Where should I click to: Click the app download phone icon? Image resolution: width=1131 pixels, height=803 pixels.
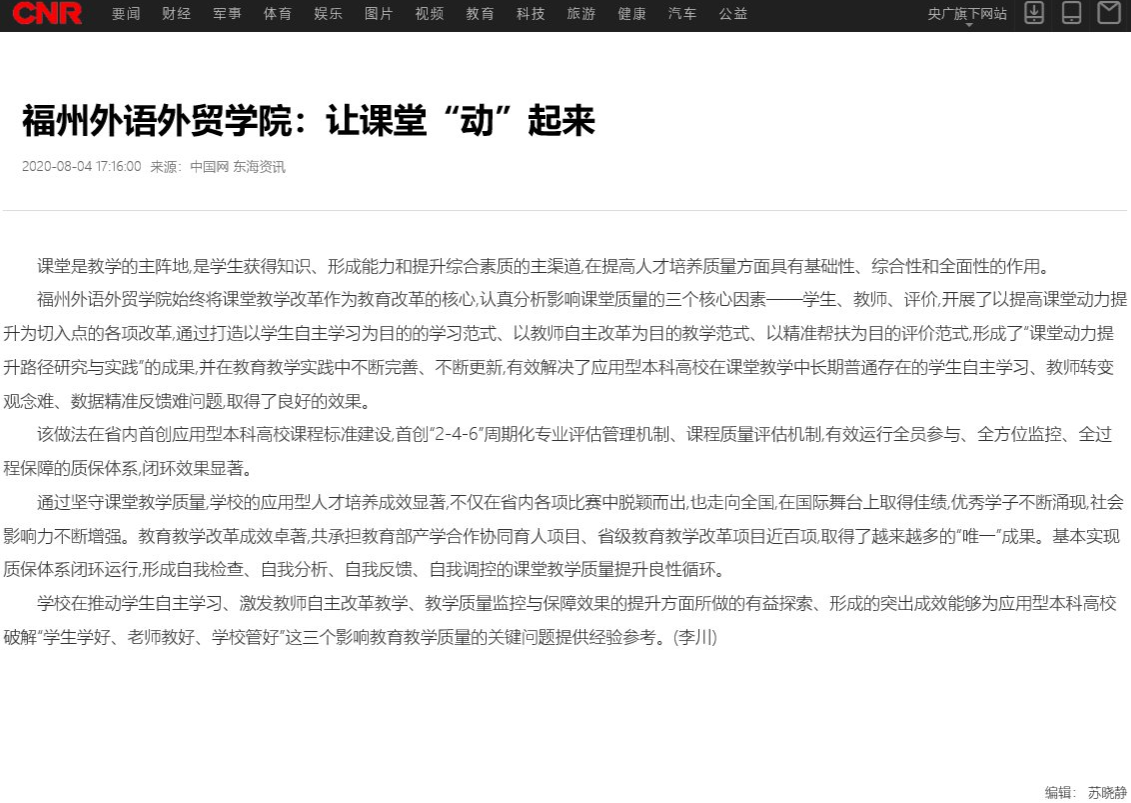(x=1034, y=13)
